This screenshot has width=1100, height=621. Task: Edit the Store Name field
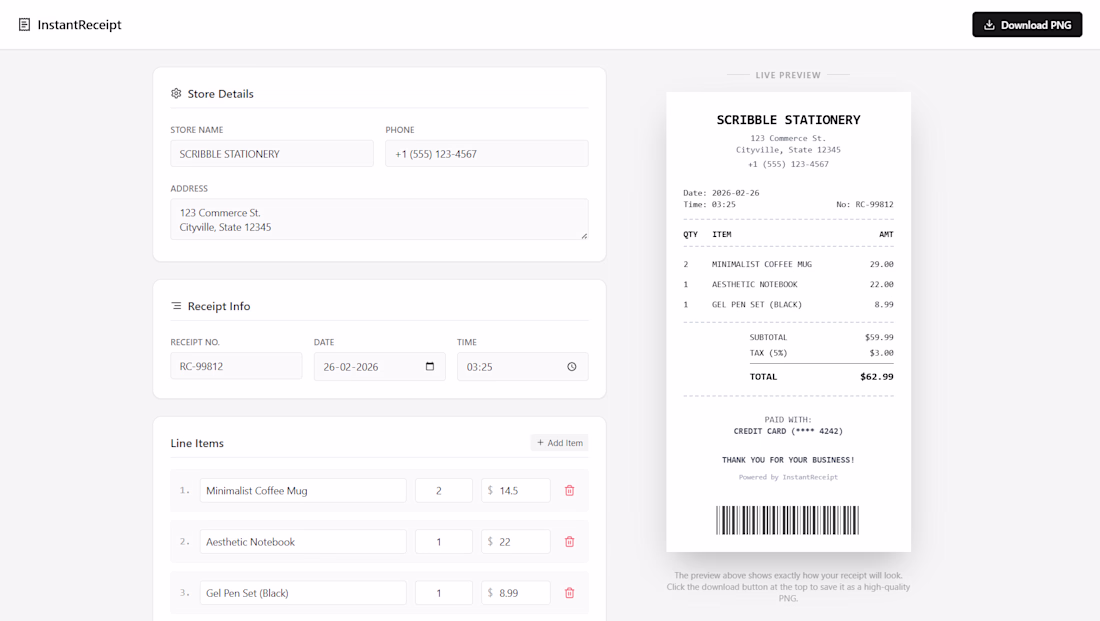[271, 154]
